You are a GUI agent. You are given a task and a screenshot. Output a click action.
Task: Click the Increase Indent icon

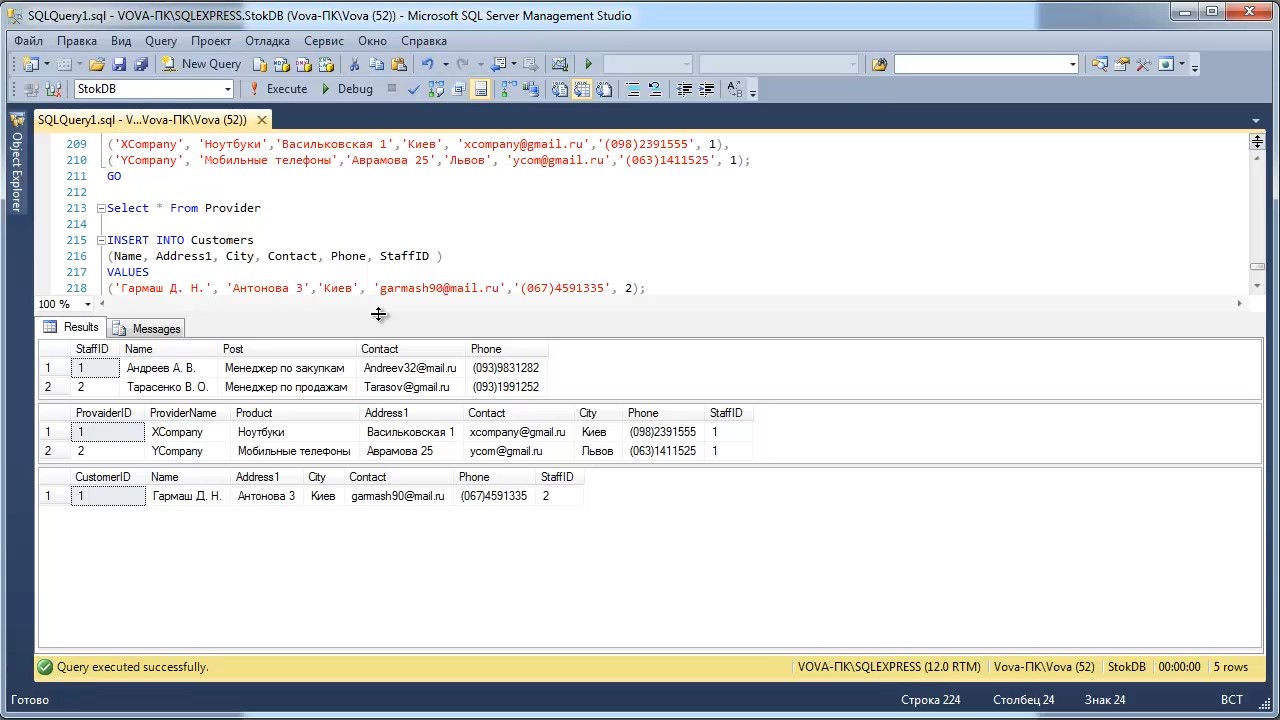click(706, 89)
